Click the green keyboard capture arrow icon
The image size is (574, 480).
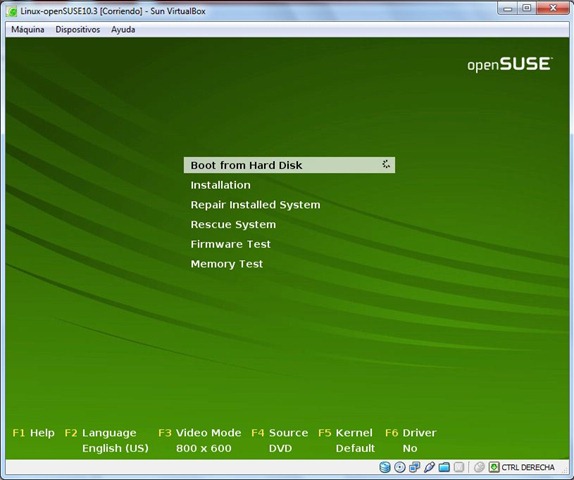[494, 467]
